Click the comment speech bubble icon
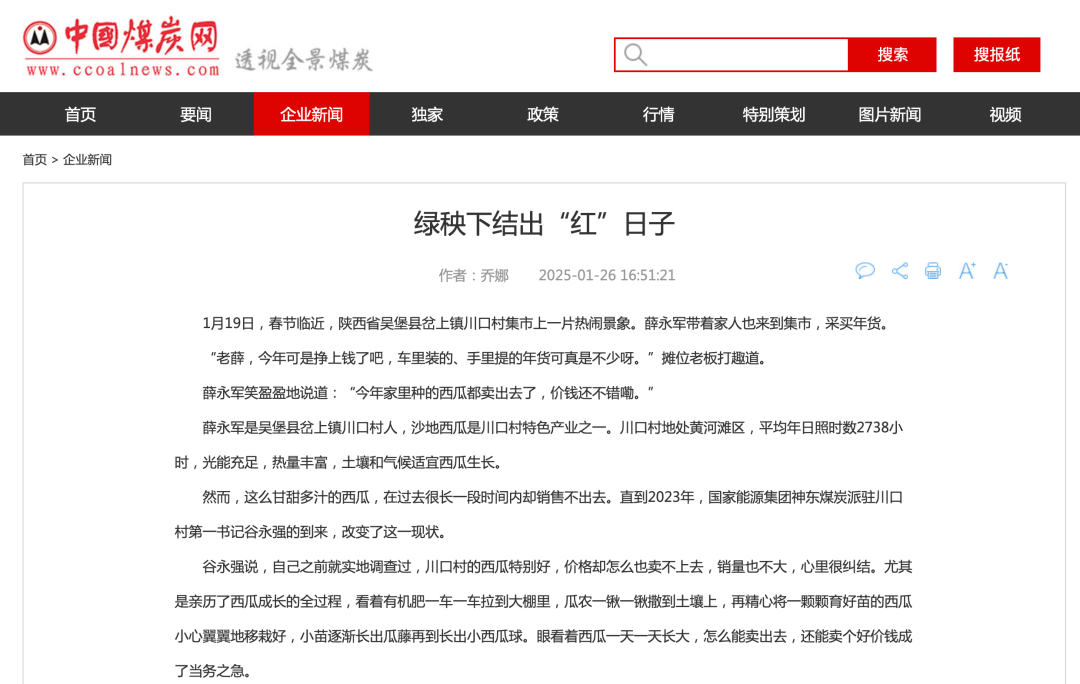 [x=865, y=271]
